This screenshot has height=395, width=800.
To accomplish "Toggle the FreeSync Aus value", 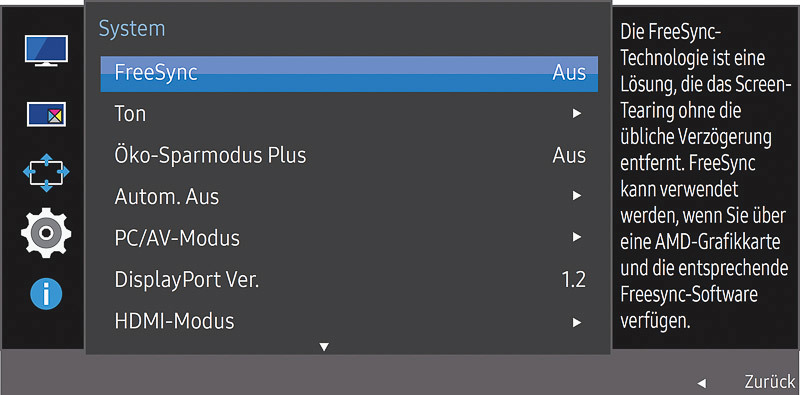I will 569,73.
